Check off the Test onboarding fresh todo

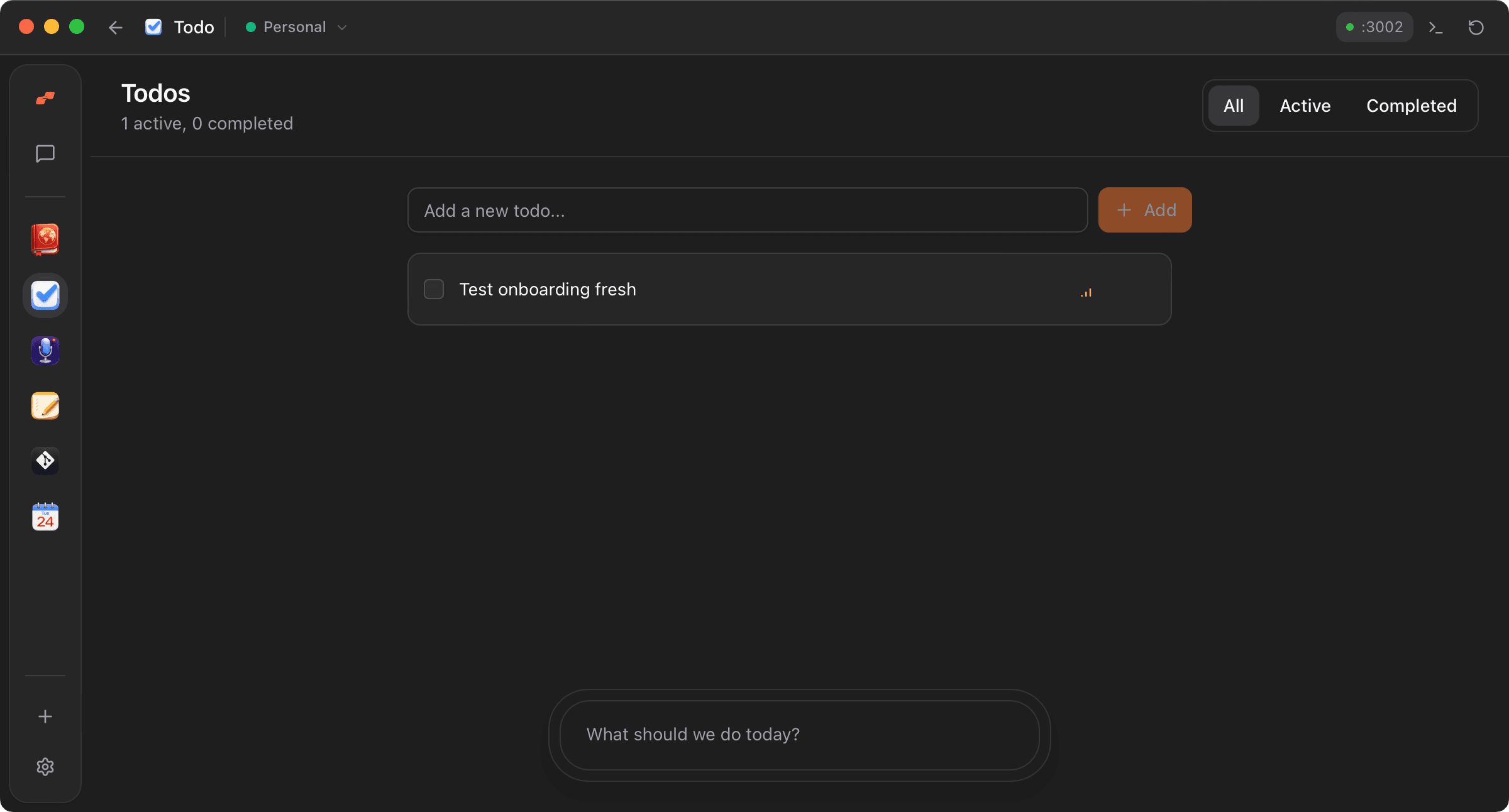[433, 289]
